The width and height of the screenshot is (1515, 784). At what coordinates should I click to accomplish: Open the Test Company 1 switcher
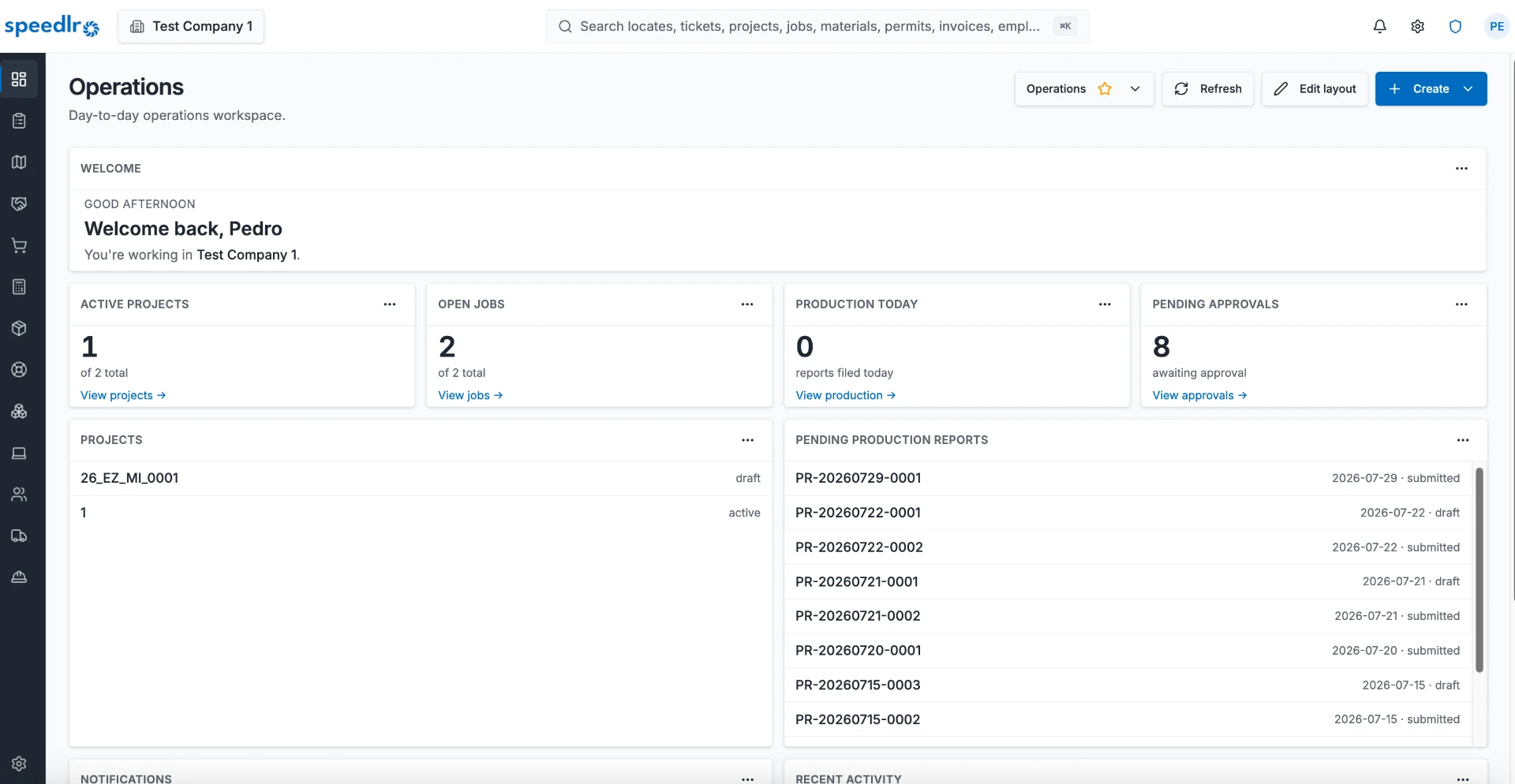pyautogui.click(x=191, y=26)
